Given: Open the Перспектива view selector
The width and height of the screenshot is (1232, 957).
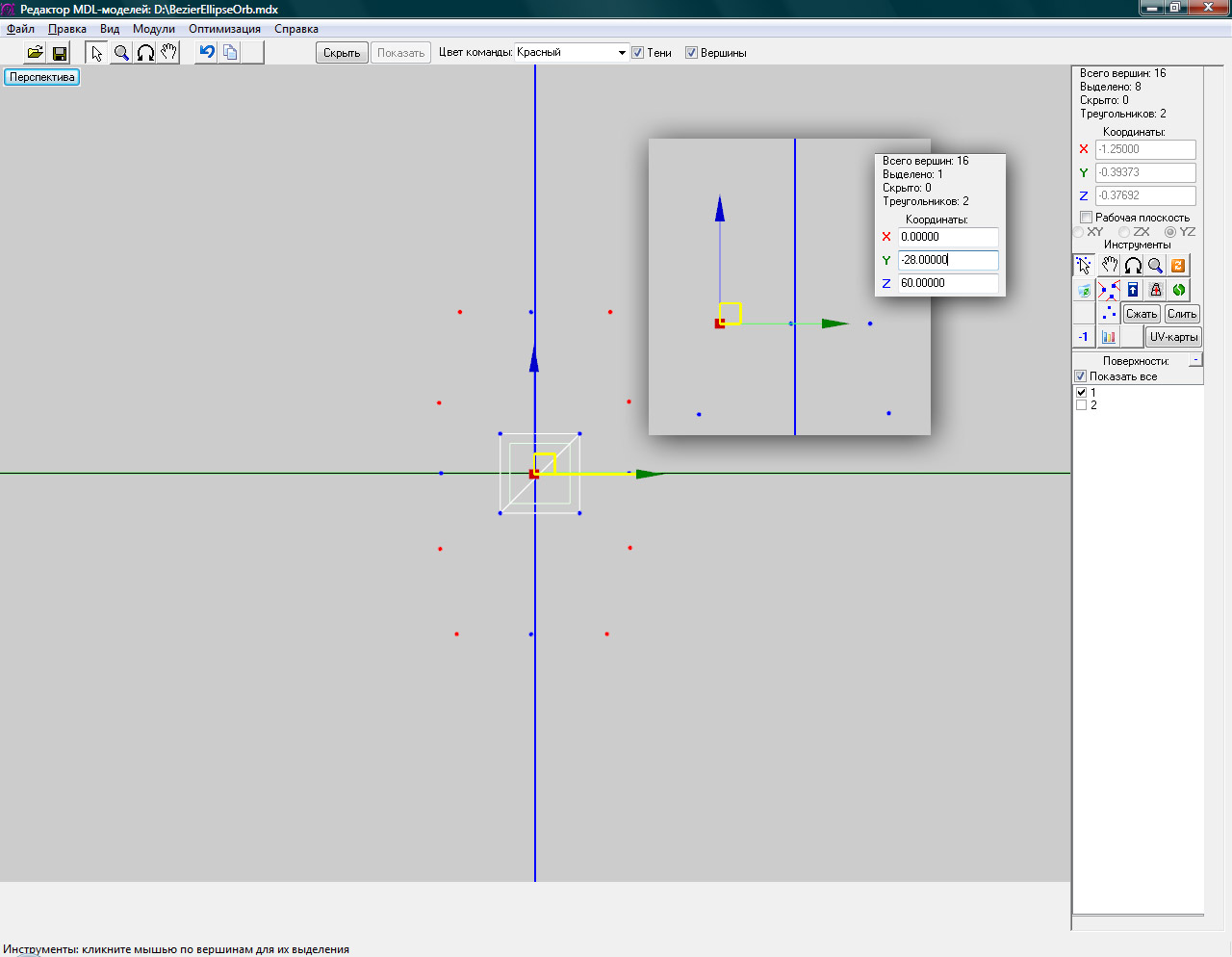Looking at the screenshot, I should 42,77.
